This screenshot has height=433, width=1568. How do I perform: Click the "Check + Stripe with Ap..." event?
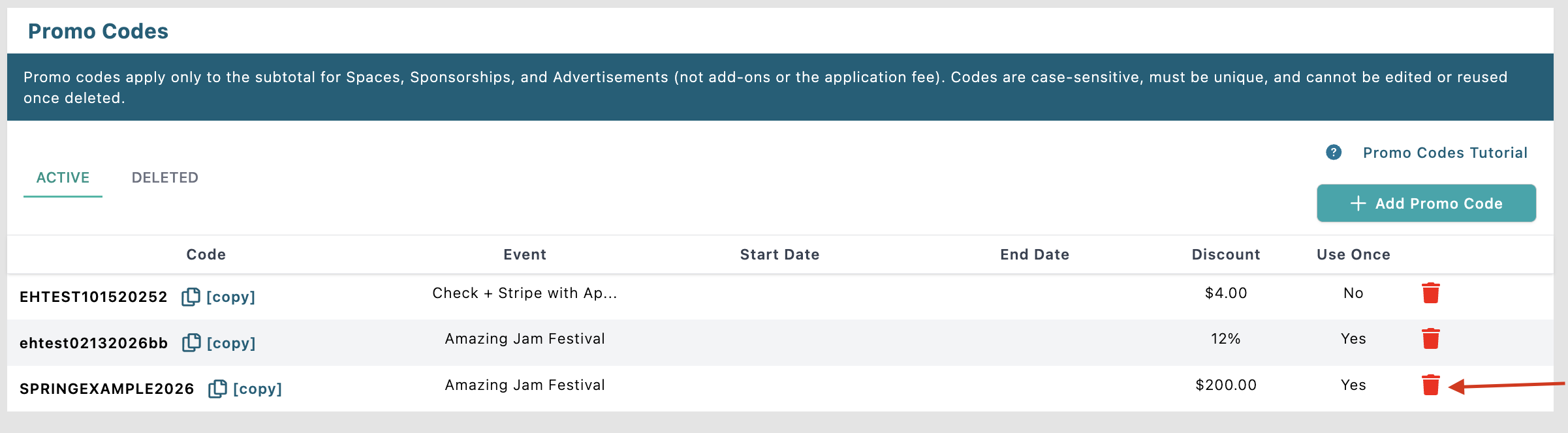point(524,293)
